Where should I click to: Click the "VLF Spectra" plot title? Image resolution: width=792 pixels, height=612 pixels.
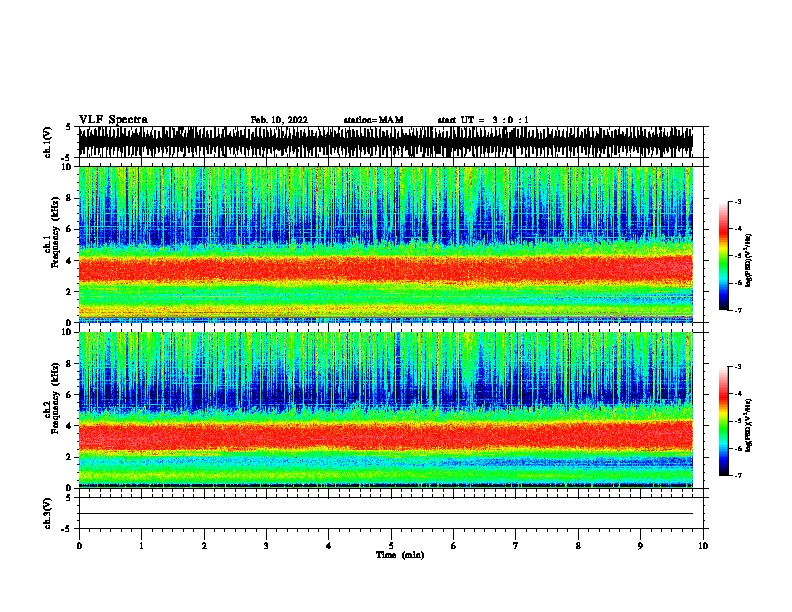coord(113,120)
